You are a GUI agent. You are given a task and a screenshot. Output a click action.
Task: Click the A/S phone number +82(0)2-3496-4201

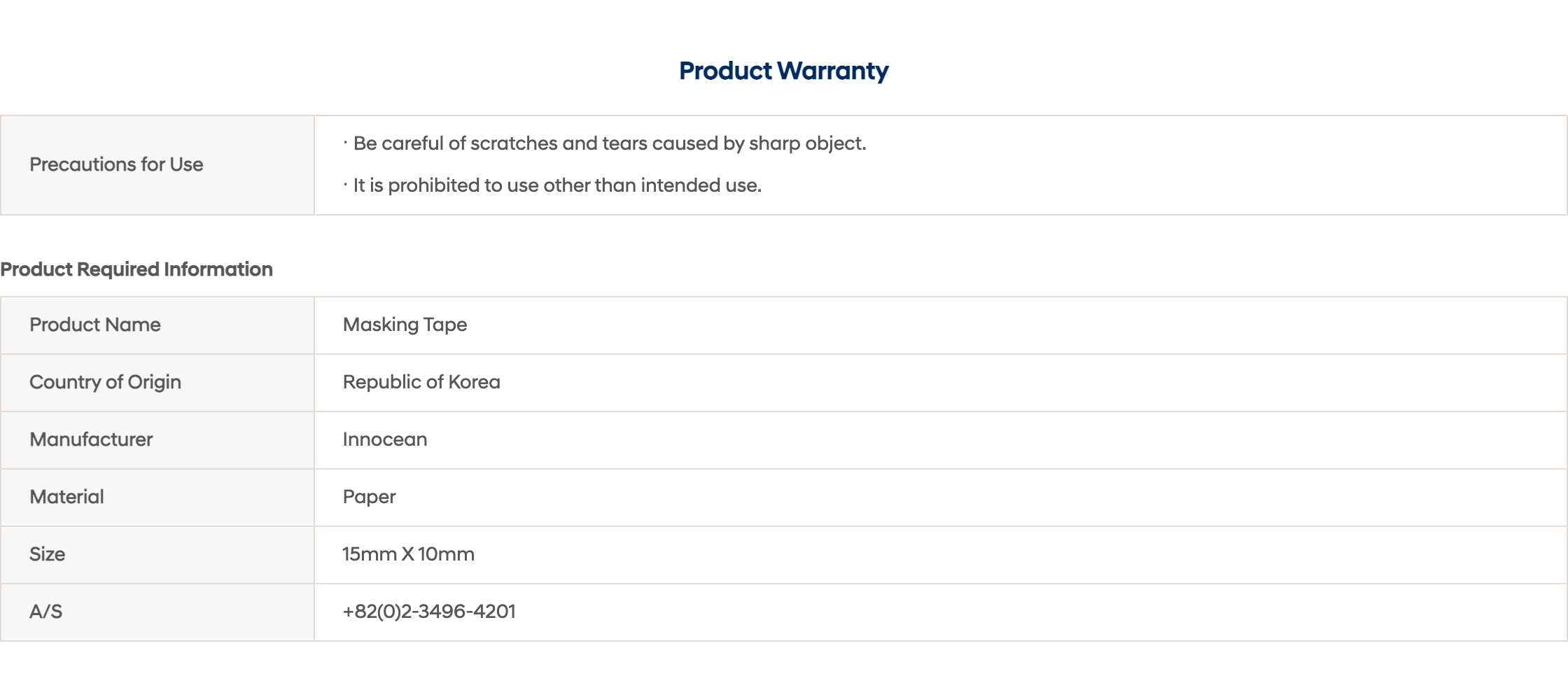tap(428, 612)
